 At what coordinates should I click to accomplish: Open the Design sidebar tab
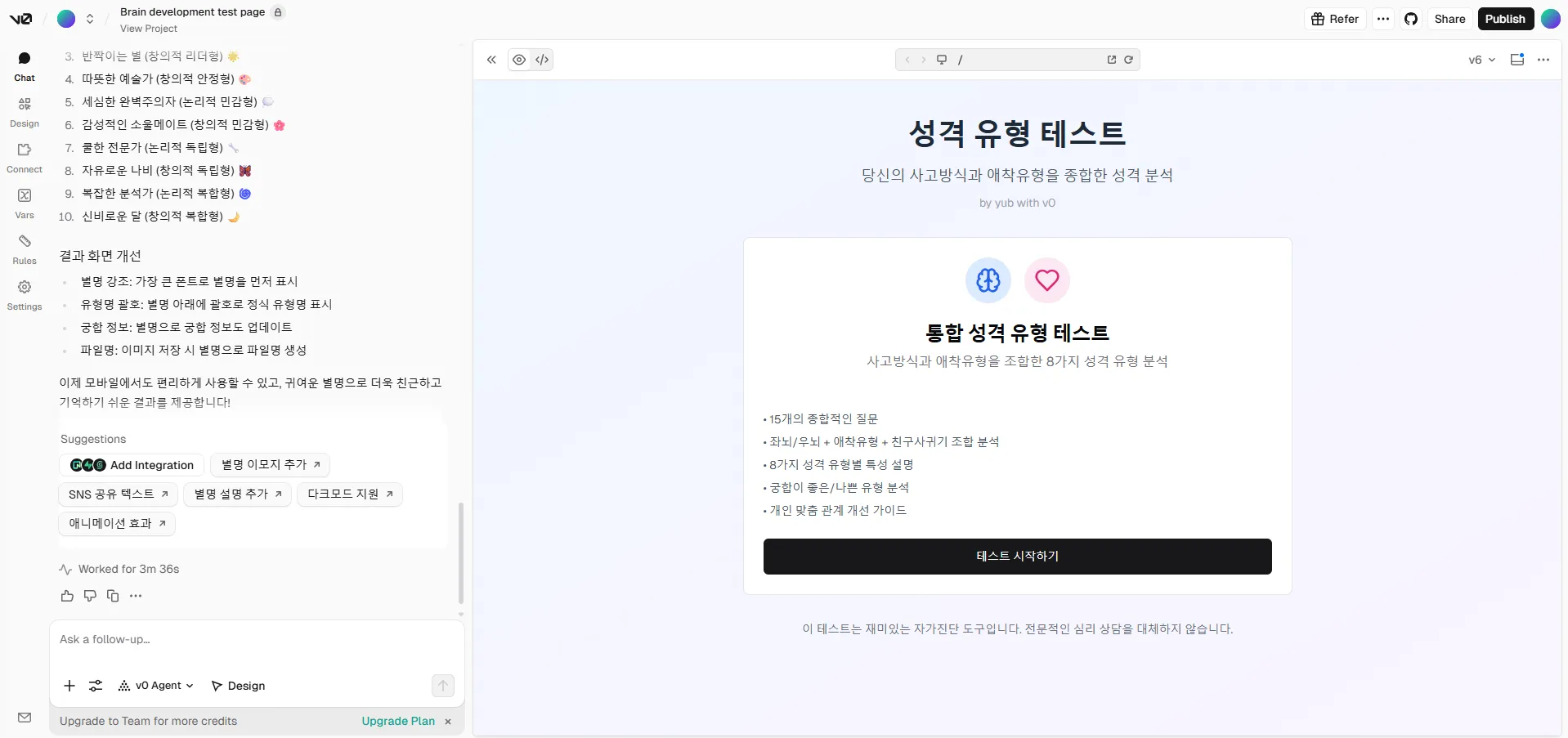pyautogui.click(x=25, y=112)
